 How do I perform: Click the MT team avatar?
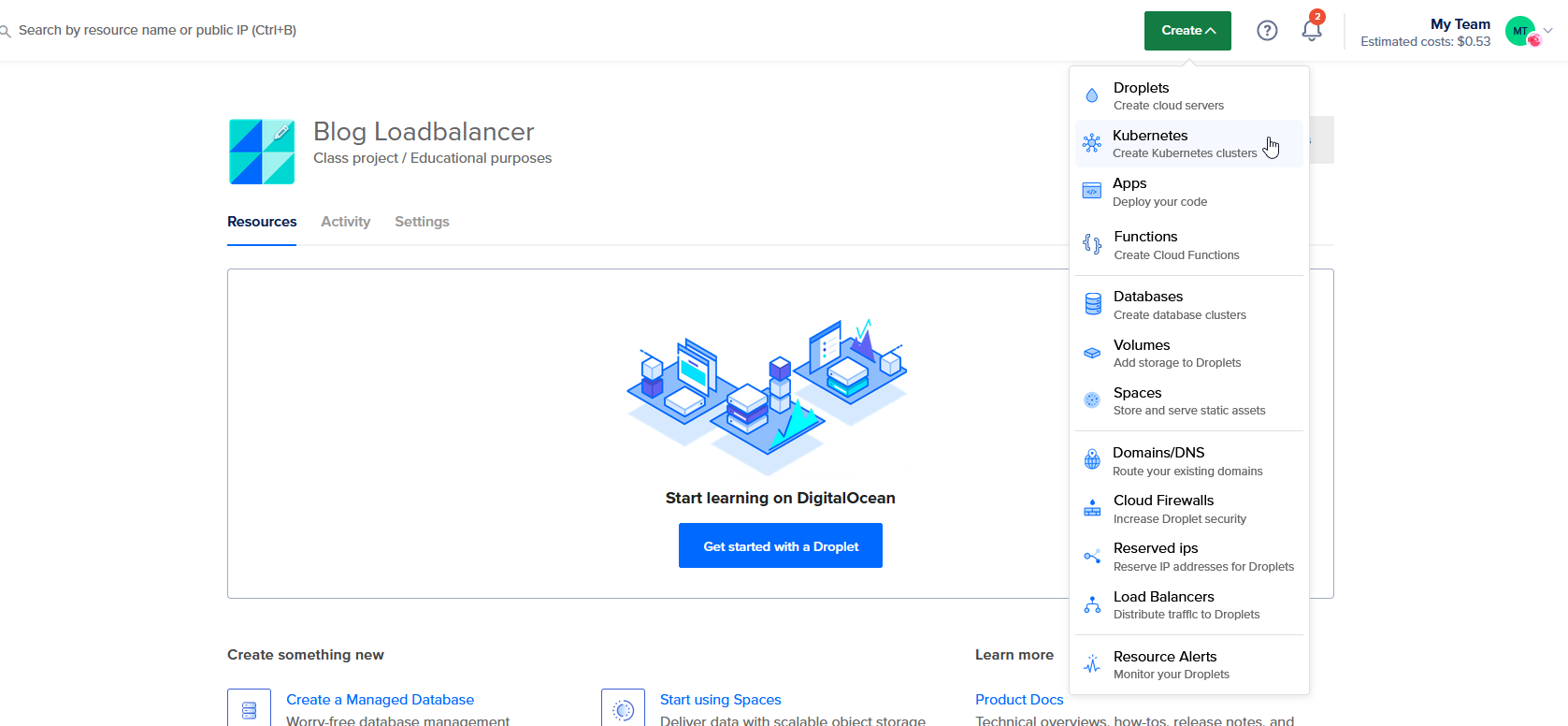pos(1520,31)
